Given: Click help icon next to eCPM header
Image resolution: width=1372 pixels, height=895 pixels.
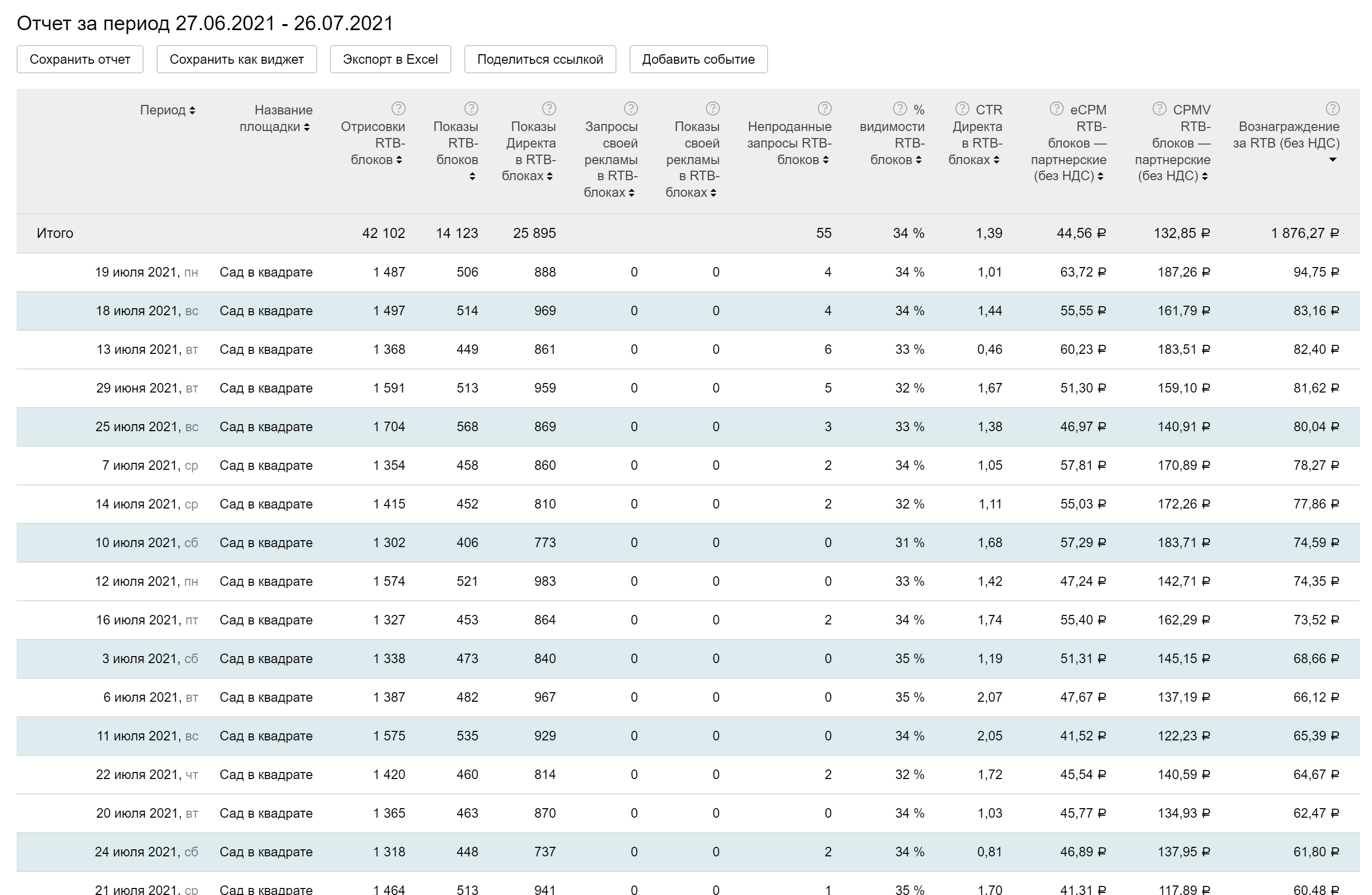Looking at the screenshot, I should point(1056,108).
